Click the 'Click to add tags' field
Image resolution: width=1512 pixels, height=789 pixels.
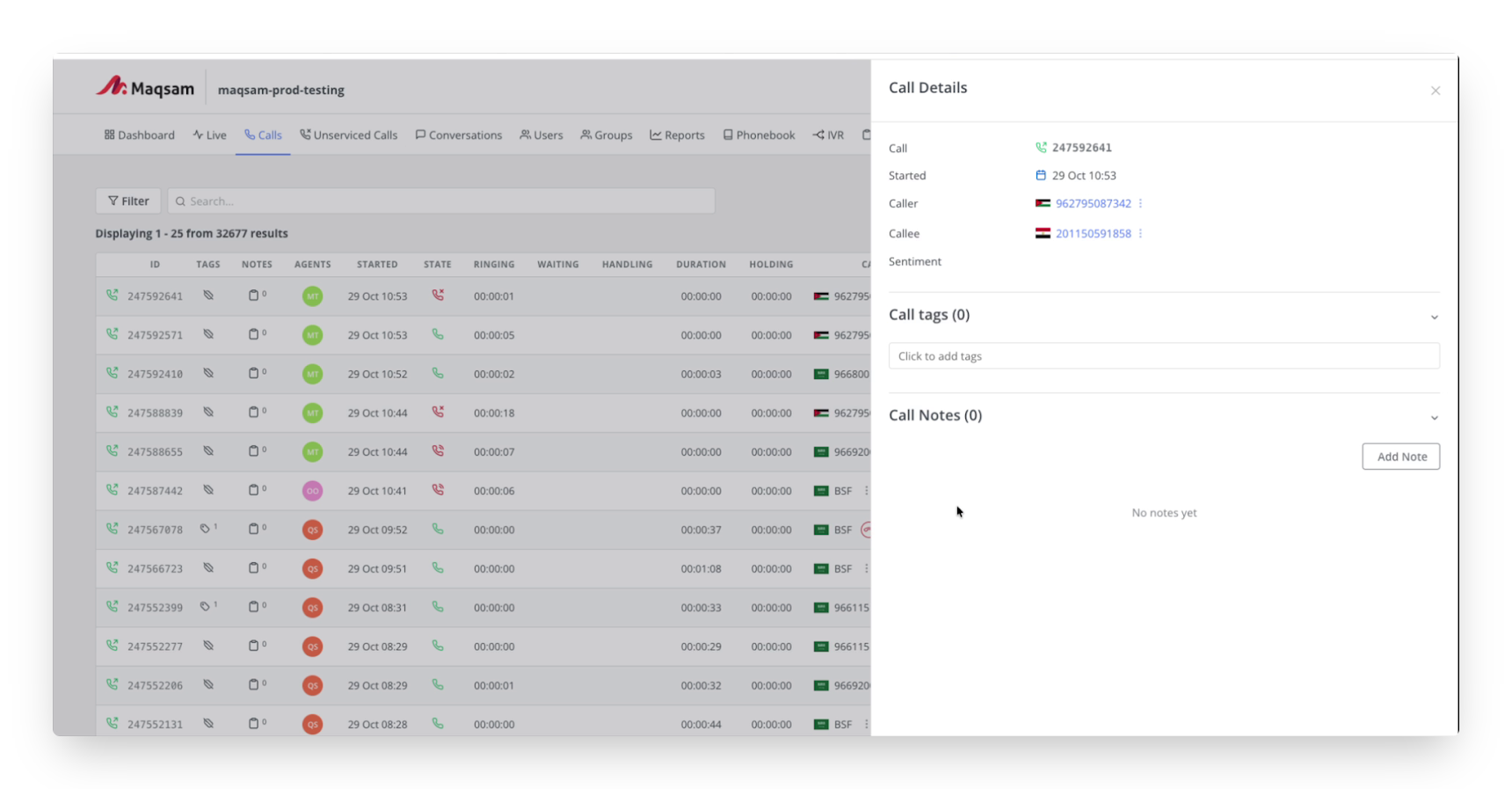pos(1163,356)
